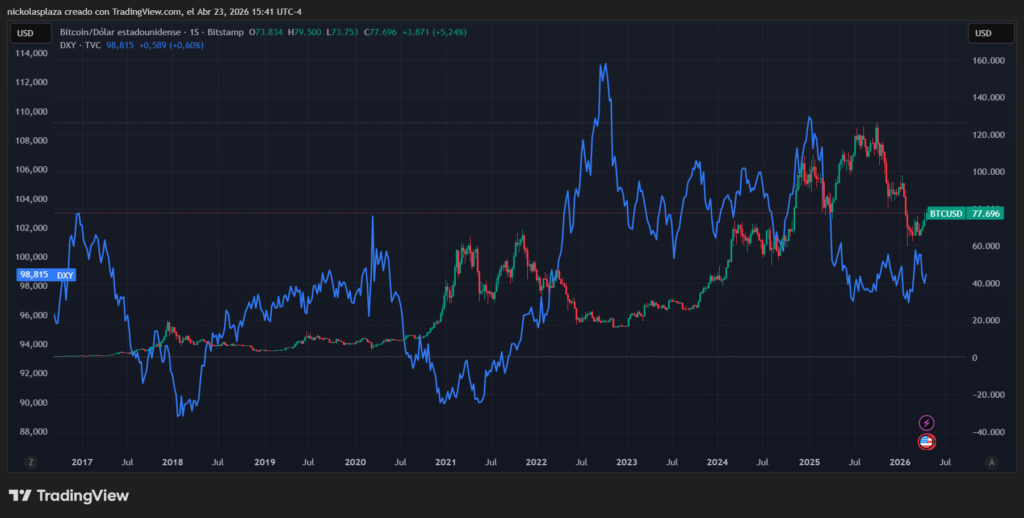Click the header text mentioning TradingView.com
The image size is (1024, 518).
click(x=154, y=12)
